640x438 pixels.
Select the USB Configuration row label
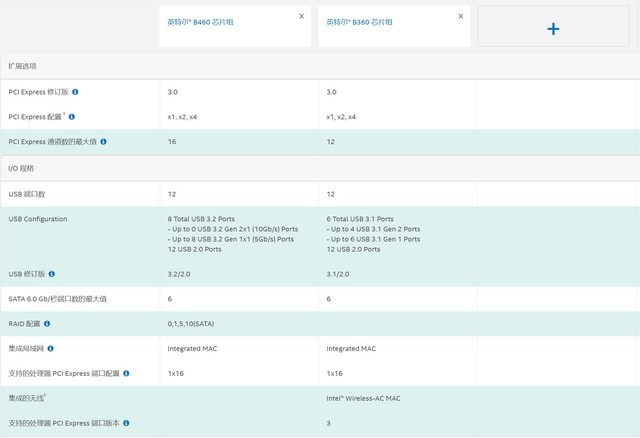pos(35,217)
